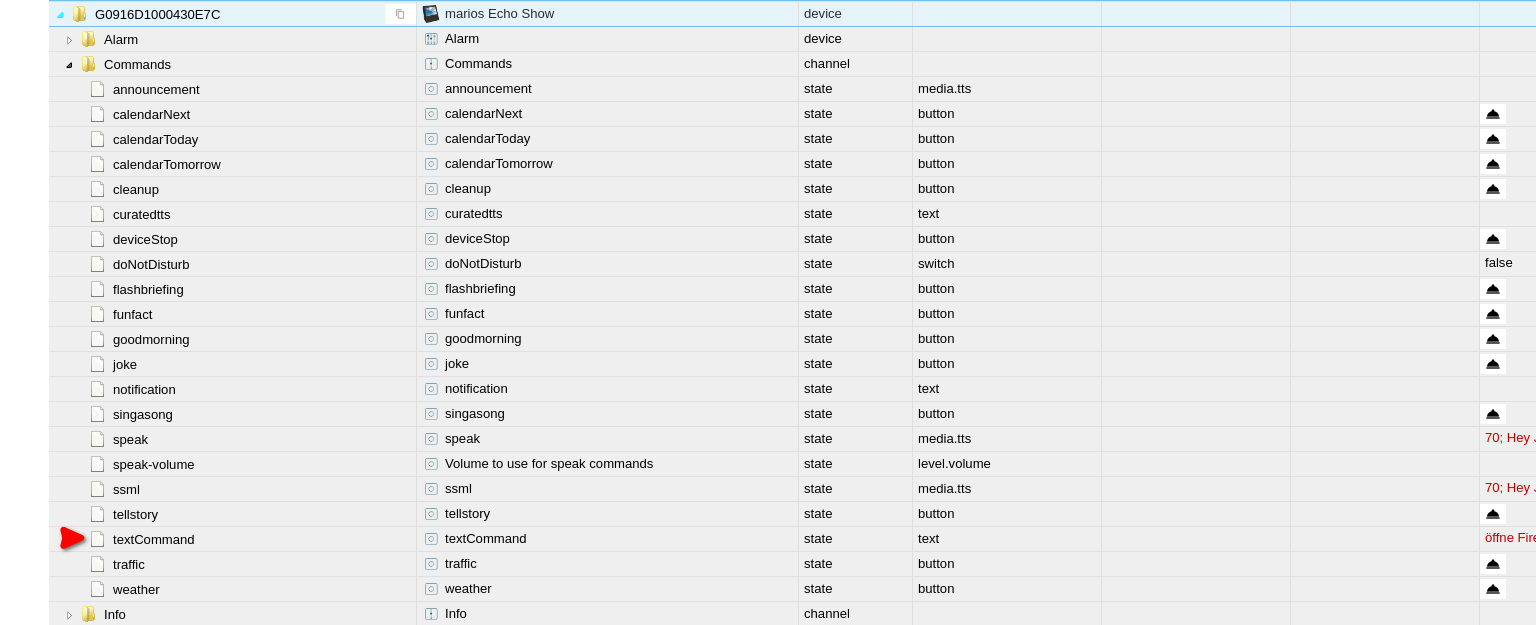Click the 'text' role of curatedtts
This screenshot has width=1536, height=625.
[928, 214]
